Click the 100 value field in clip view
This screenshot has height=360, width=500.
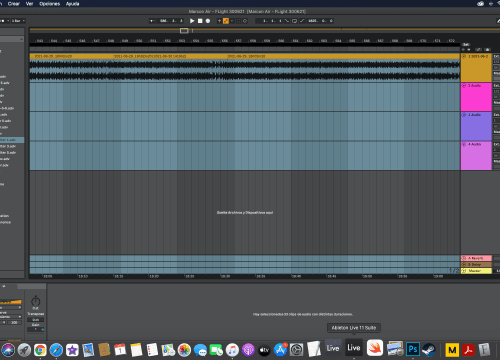point(14,322)
